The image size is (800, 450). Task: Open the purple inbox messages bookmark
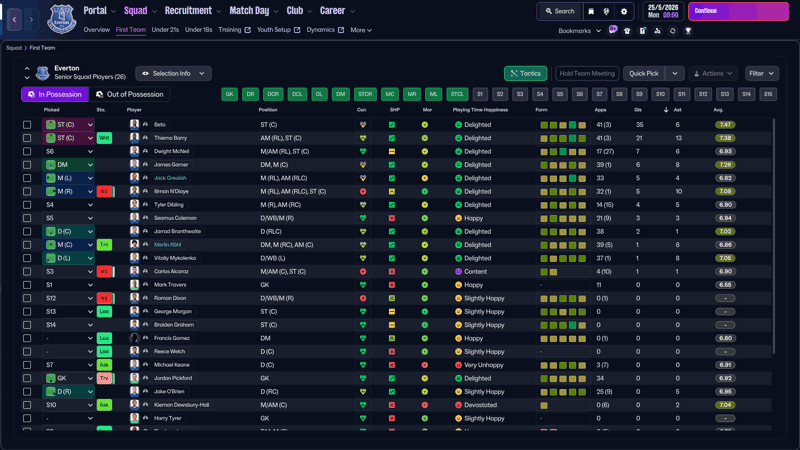click(x=613, y=30)
